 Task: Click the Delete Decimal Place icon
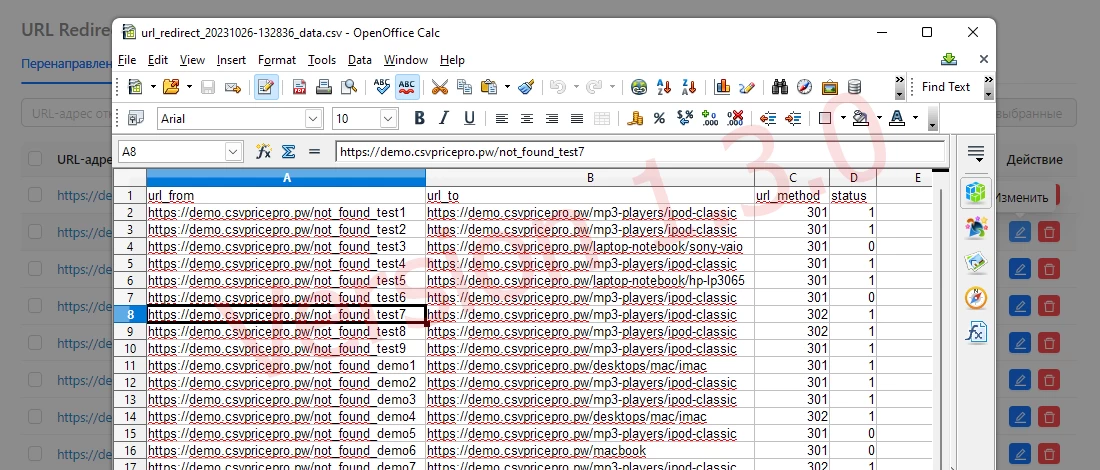click(x=735, y=119)
